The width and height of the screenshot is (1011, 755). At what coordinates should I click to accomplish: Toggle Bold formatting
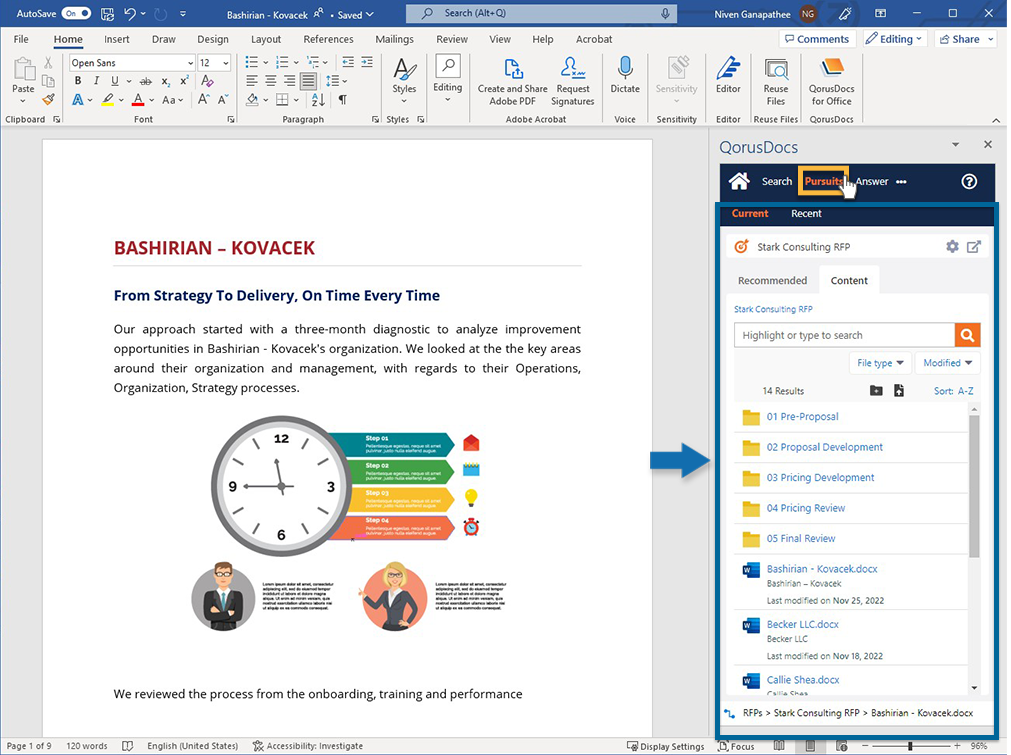(x=78, y=81)
